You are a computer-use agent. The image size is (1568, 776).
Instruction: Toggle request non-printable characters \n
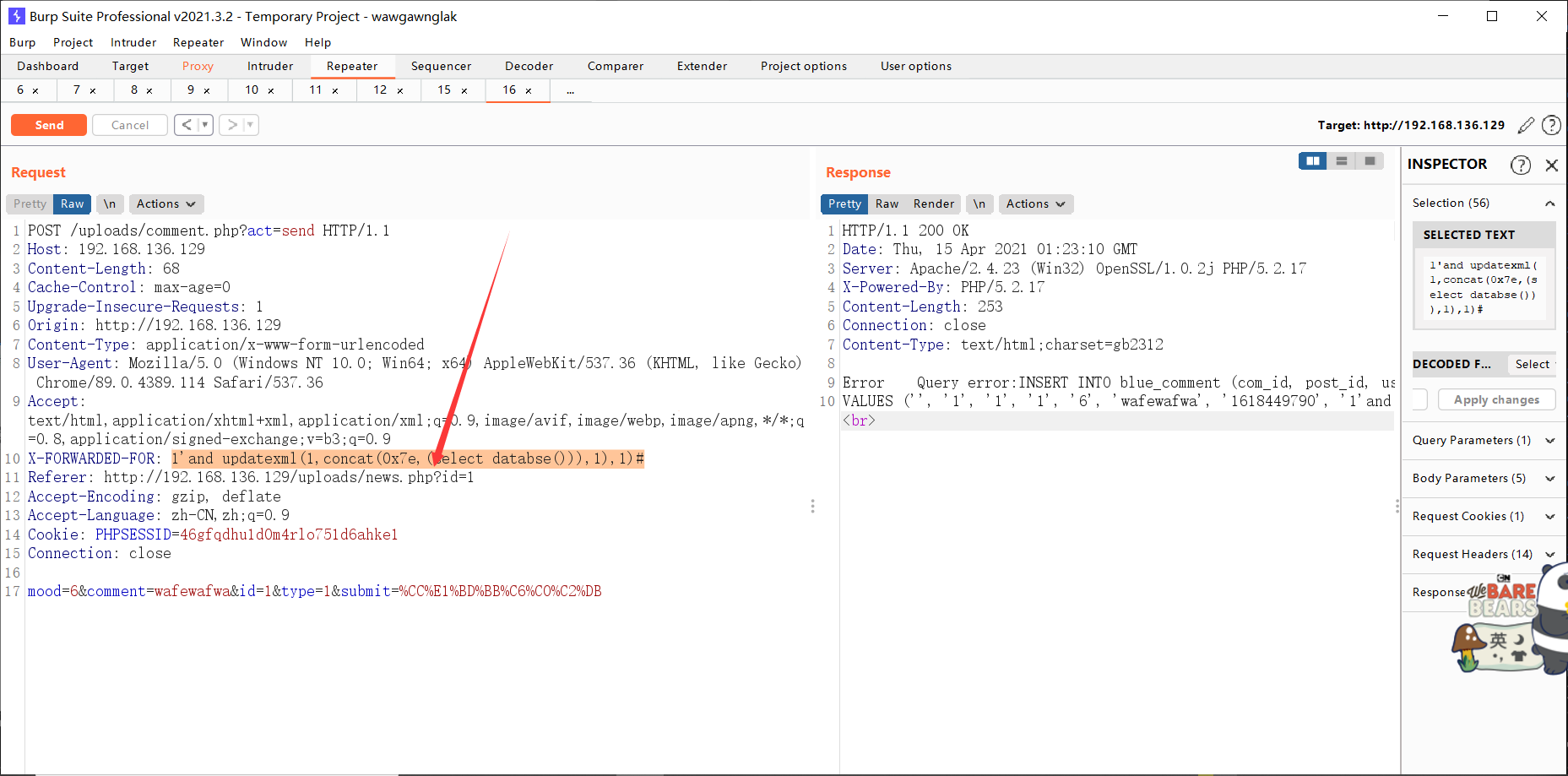[x=110, y=203]
